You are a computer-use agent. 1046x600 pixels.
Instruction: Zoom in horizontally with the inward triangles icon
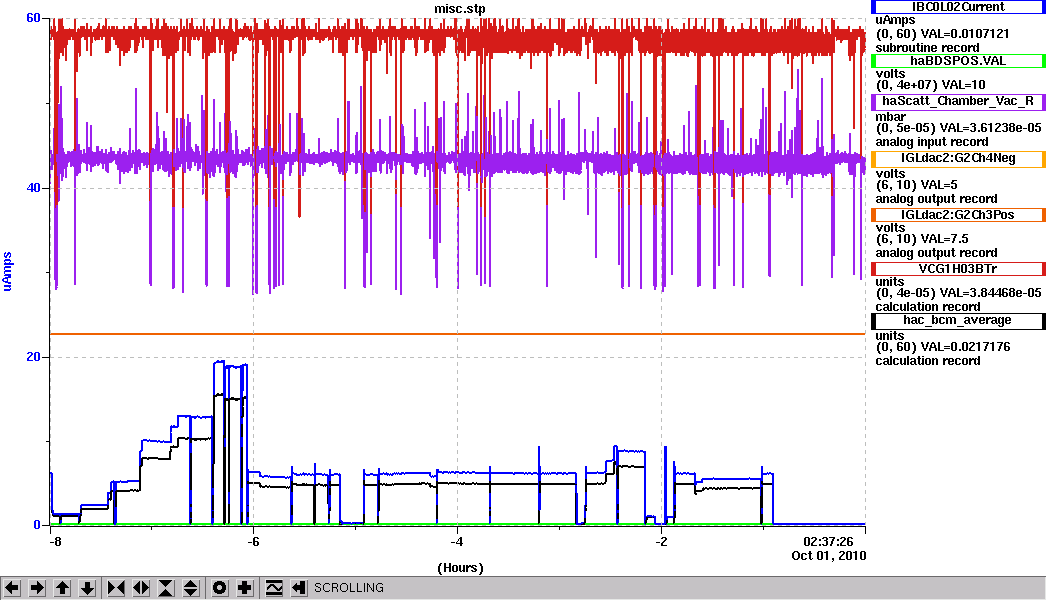pos(115,588)
